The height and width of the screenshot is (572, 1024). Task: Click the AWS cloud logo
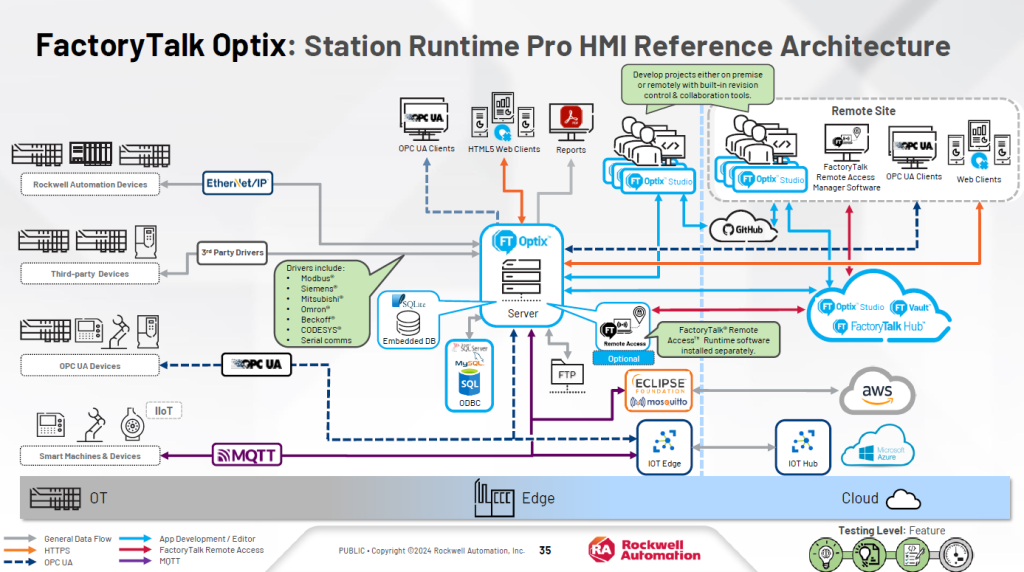(x=876, y=391)
